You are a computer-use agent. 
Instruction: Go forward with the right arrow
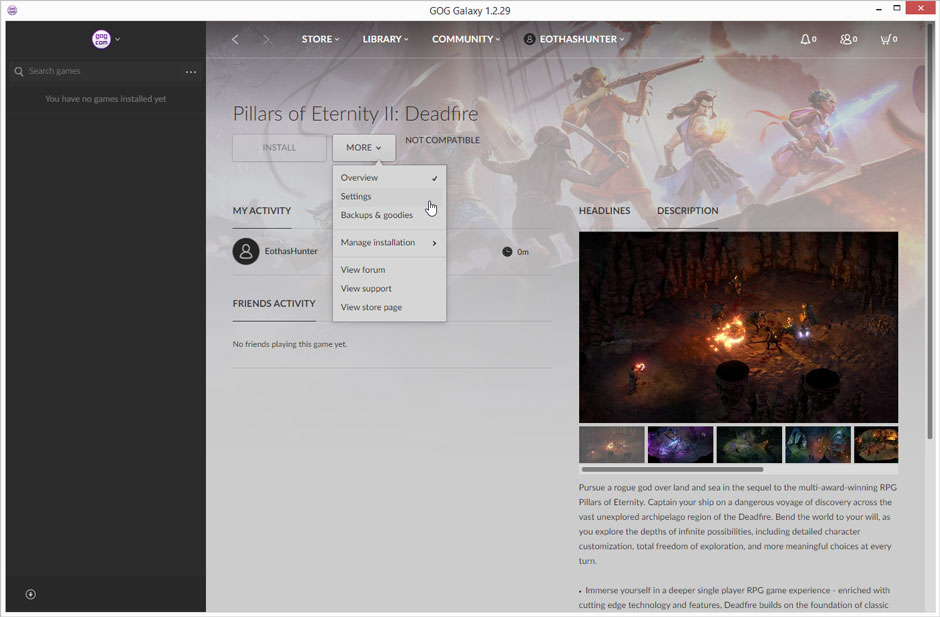[267, 40]
